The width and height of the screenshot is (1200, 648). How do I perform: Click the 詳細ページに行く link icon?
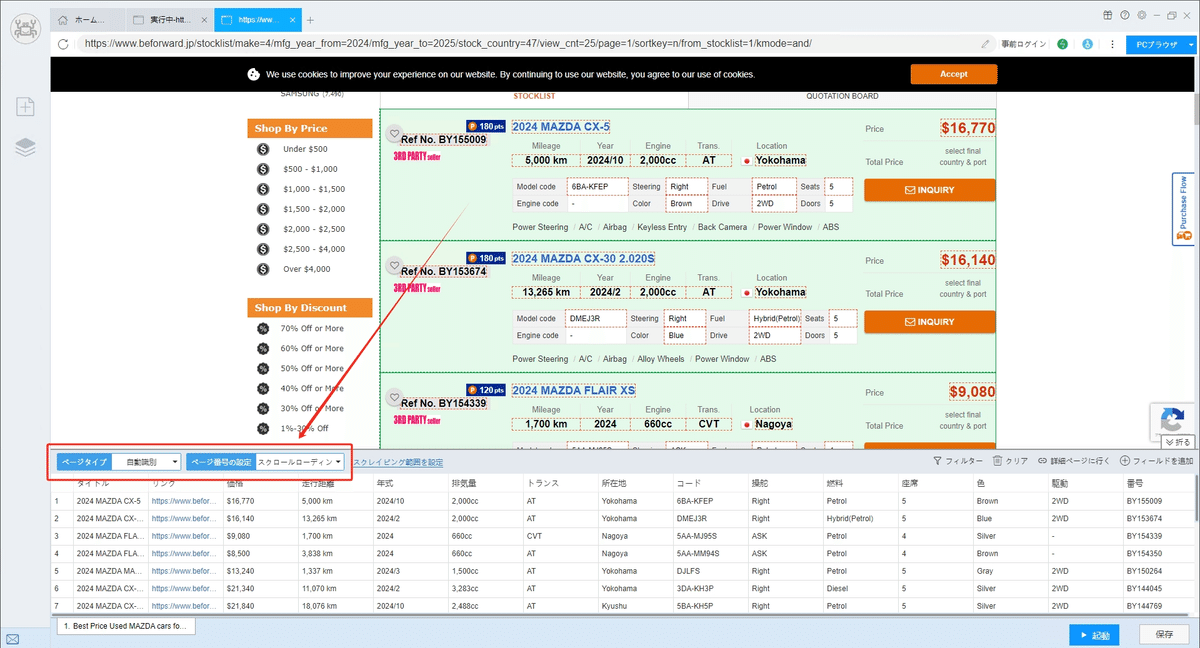point(1043,461)
